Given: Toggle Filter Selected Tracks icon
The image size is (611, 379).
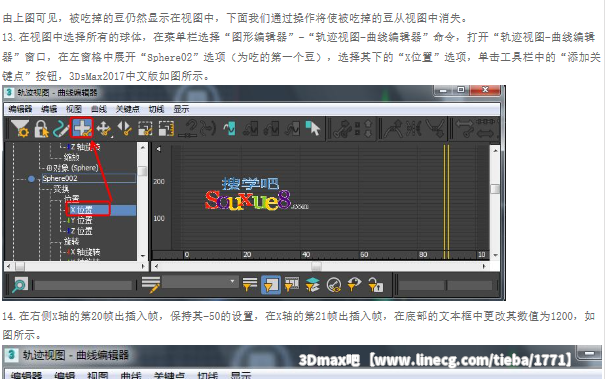Looking at the screenshot, I should [x=249, y=285].
